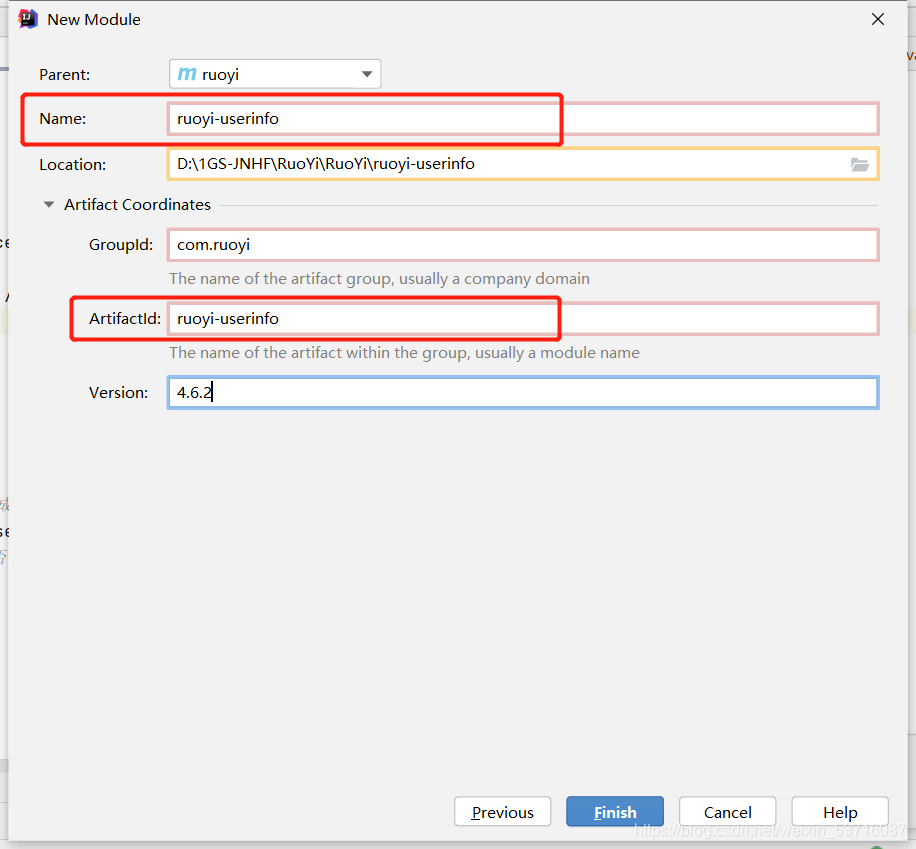Click the 'Location:' label

click(x=72, y=165)
